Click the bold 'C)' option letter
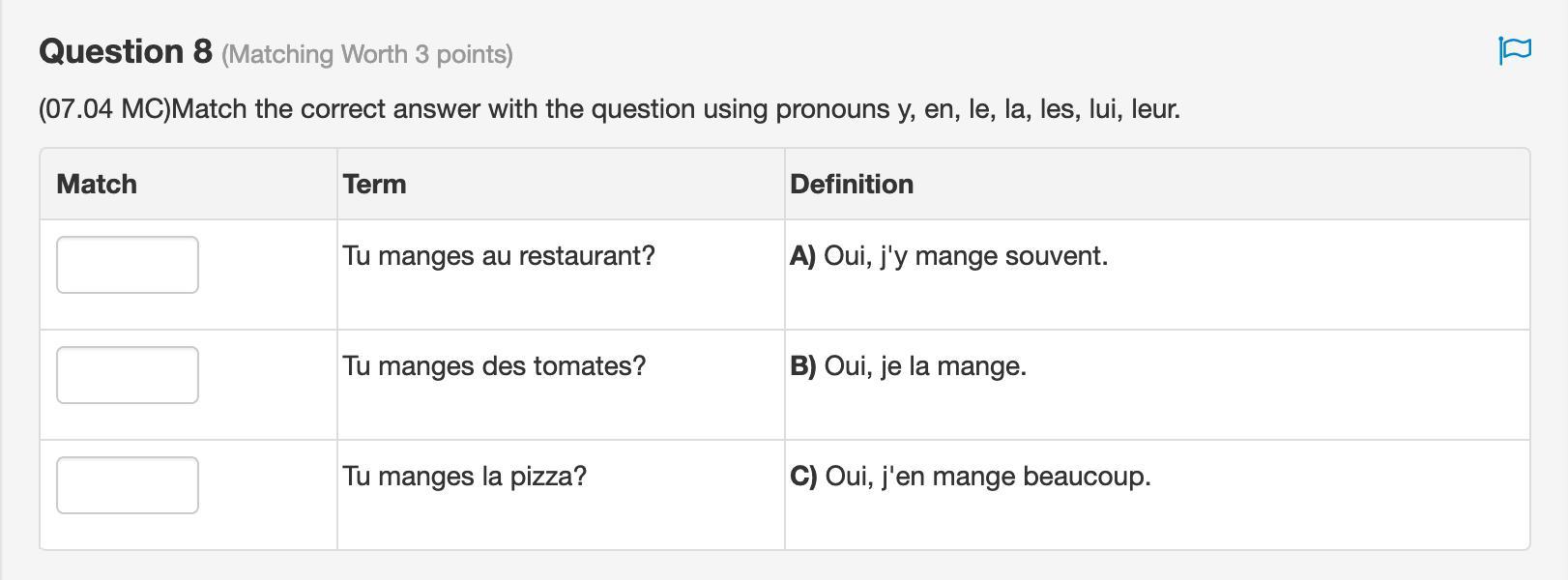 click(x=803, y=477)
